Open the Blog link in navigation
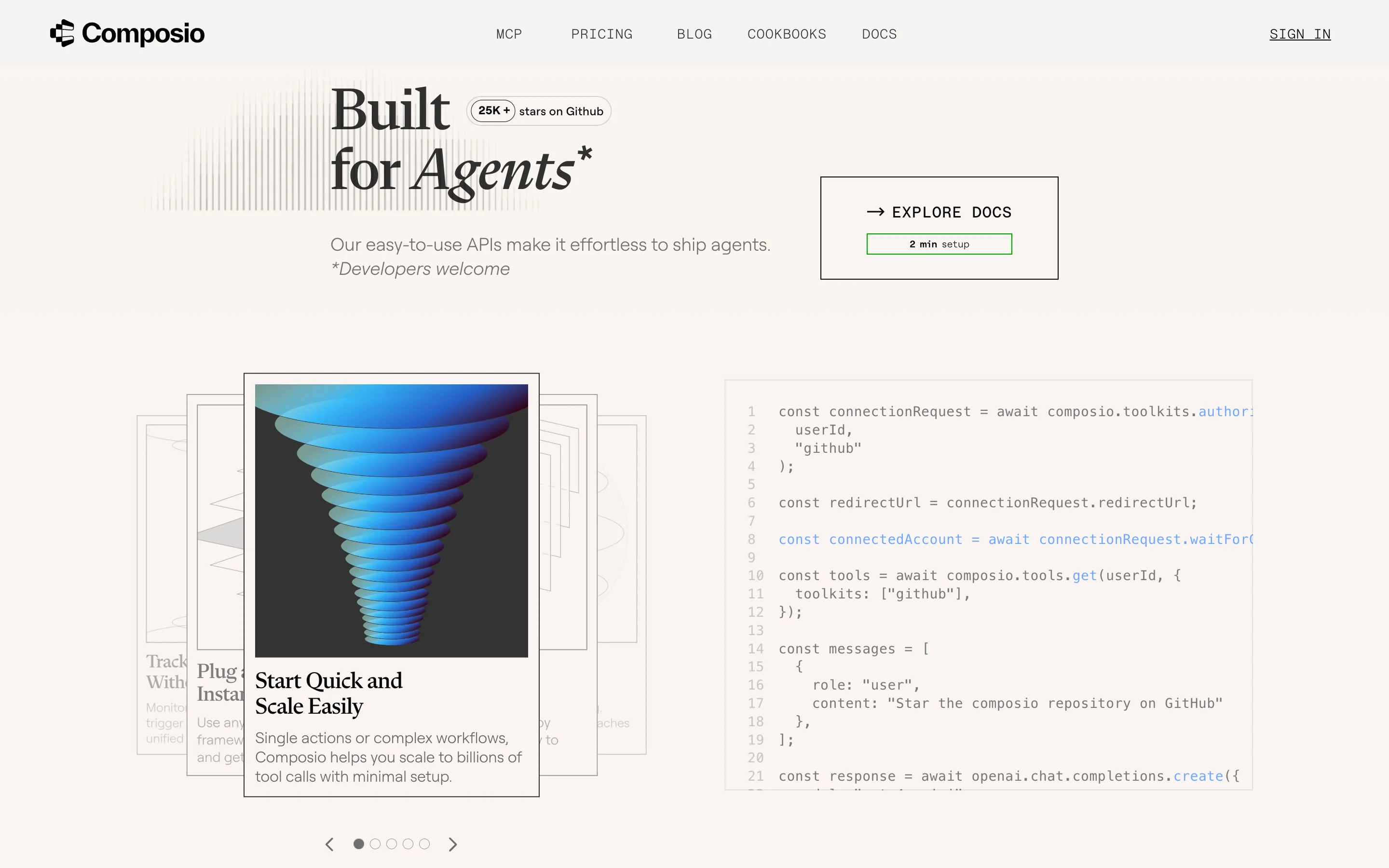This screenshot has height=868, width=1389. [694, 34]
